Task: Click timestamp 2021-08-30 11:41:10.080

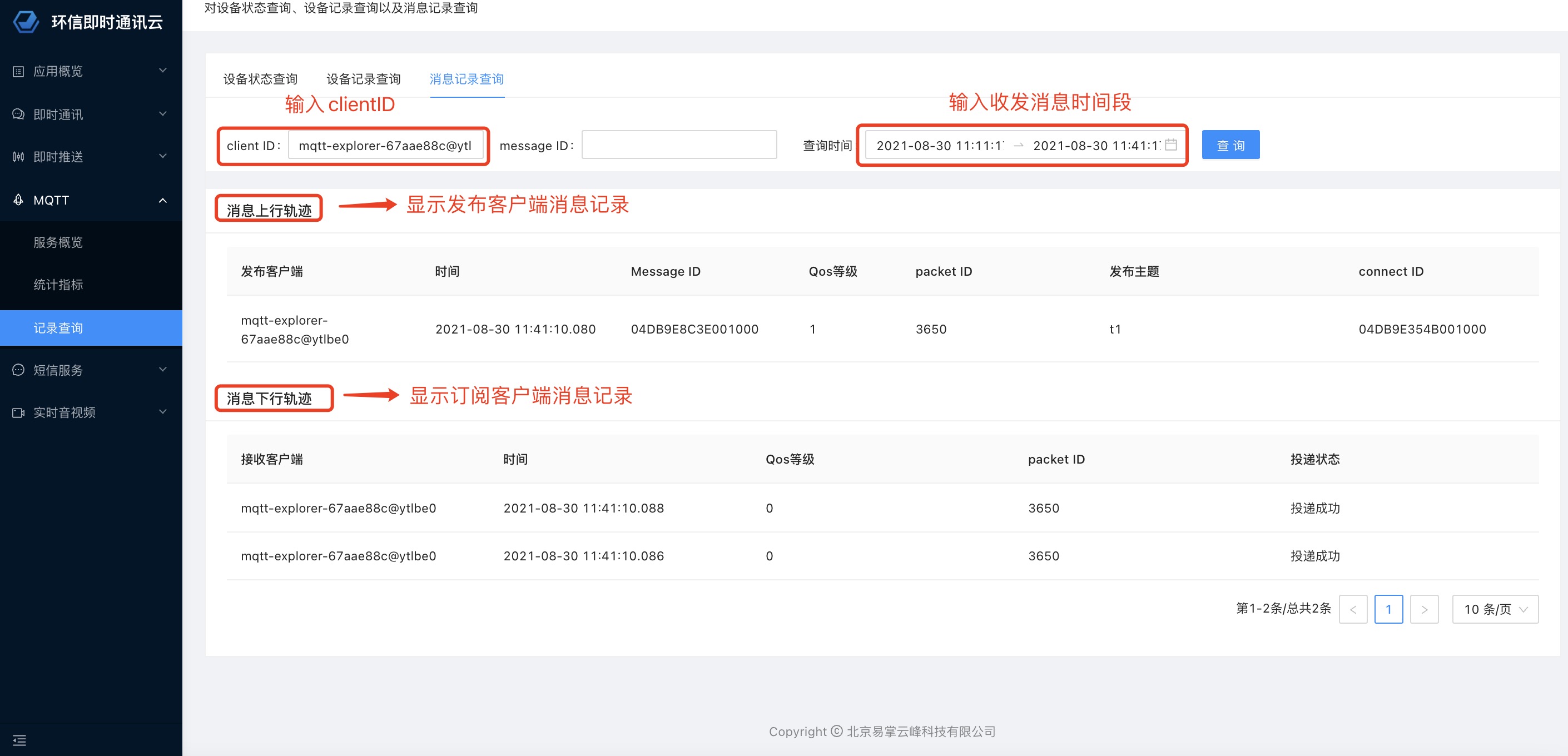Action: pos(515,329)
